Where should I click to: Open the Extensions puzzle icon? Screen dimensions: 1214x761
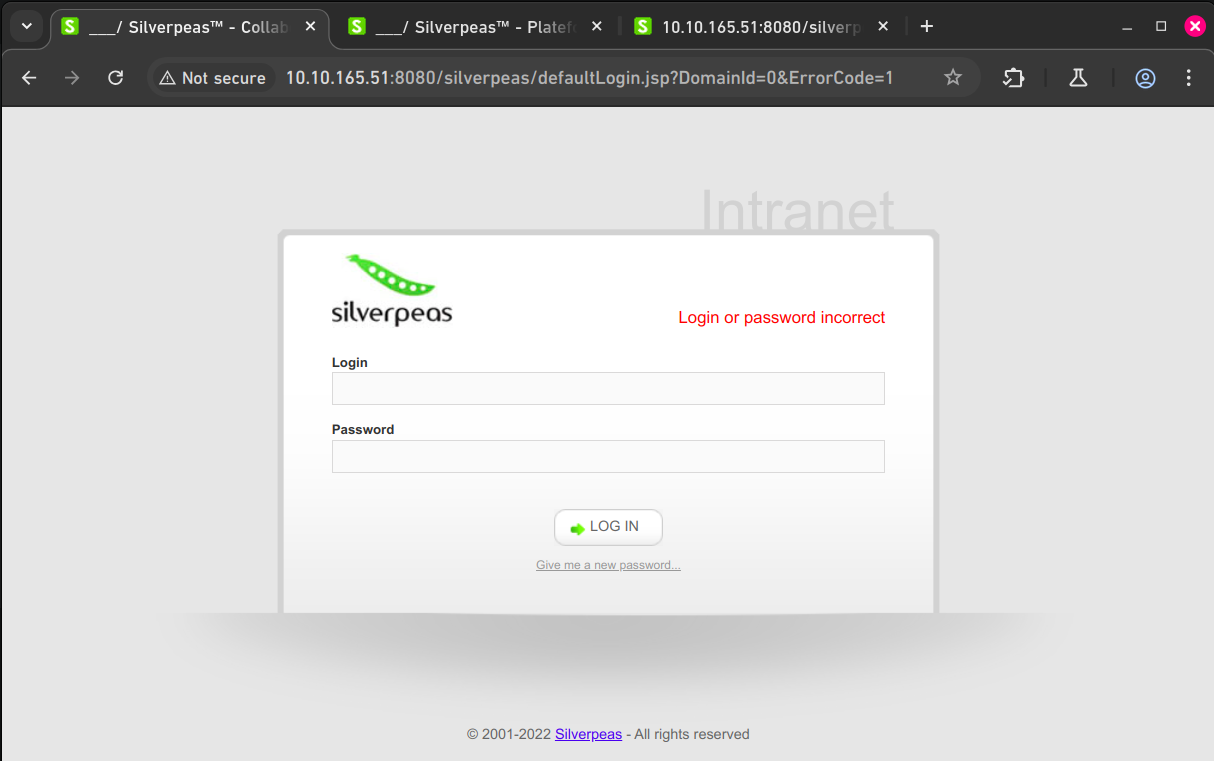1014,78
